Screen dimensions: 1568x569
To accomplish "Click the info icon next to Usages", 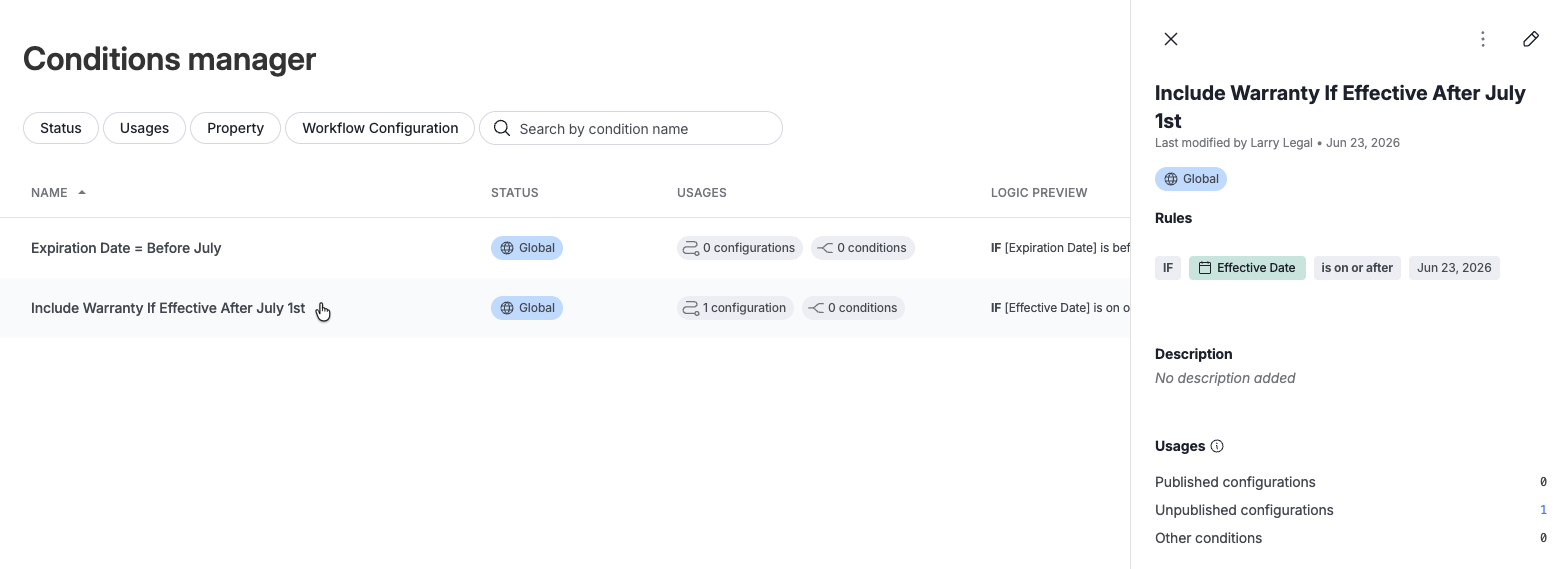I will tap(1217, 446).
